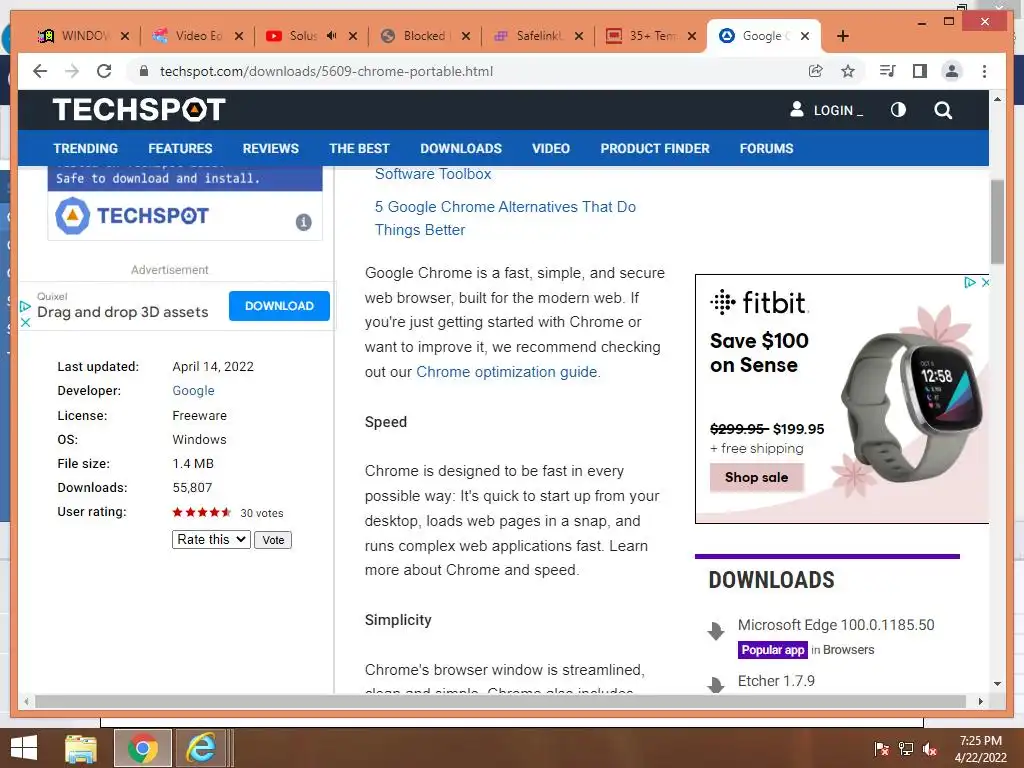This screenshot has height=768, width=1024.
Task: Click the info icon on TechSpot badge
Action: (304, 222)
